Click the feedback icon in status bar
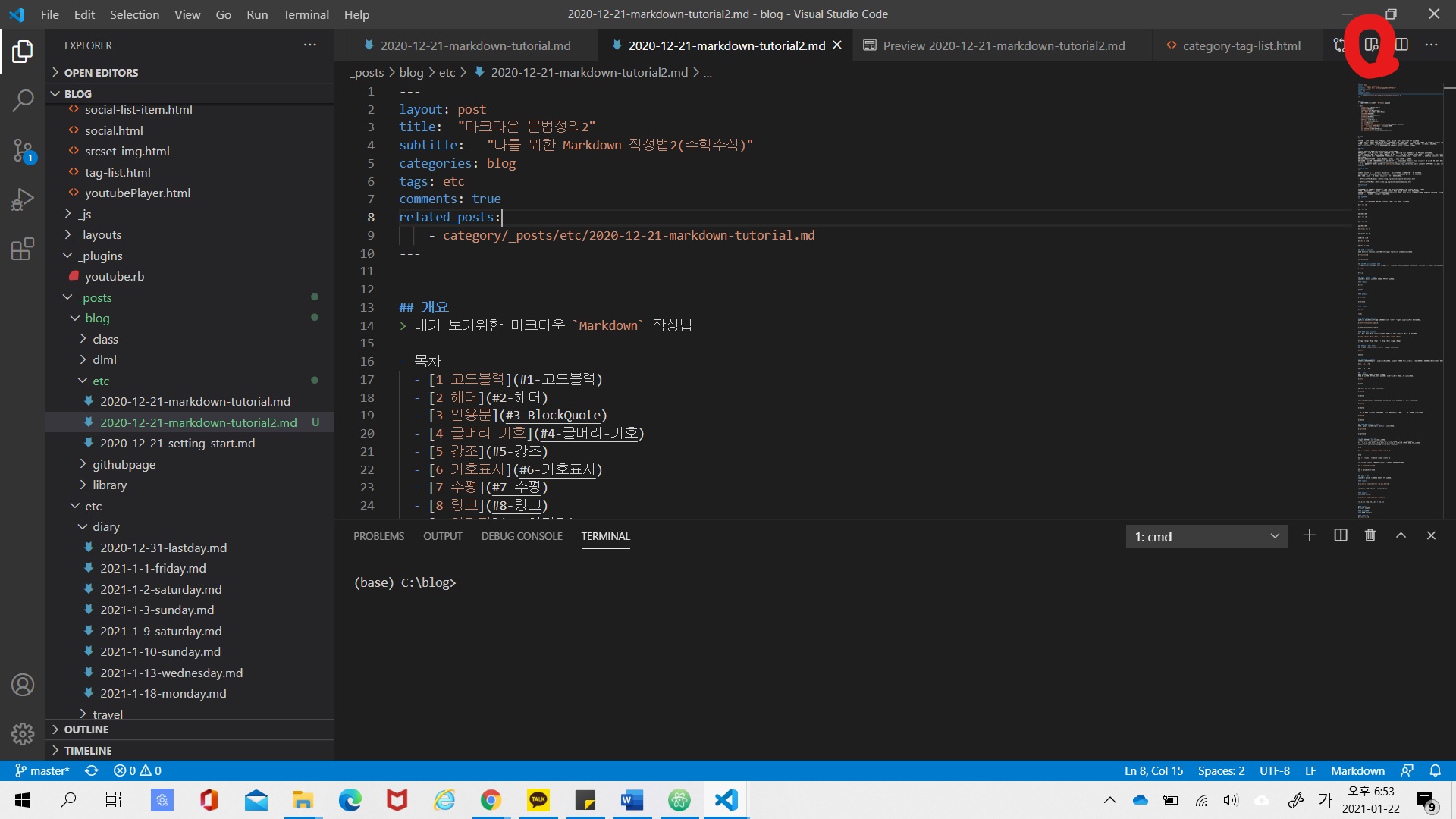Image resolution: width=1456 pixels, height=819 pixels. pyautogui.click(x=1407, y=770)
